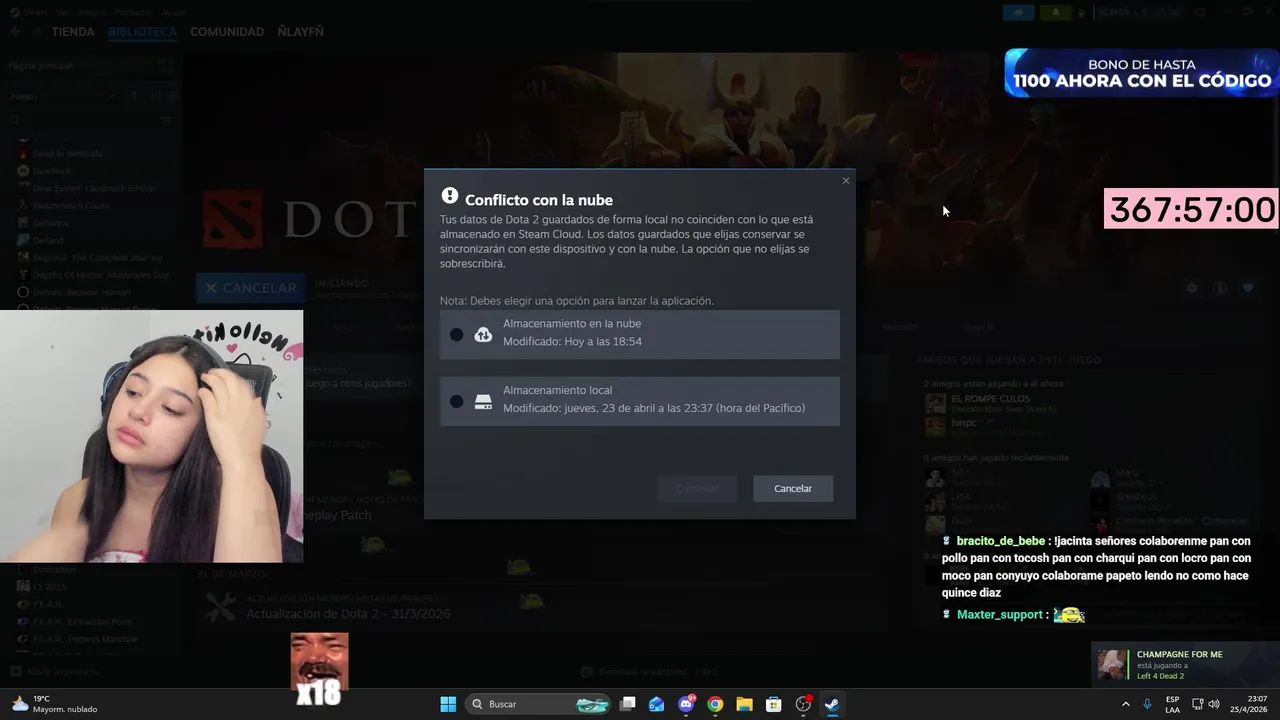The height and width of the screenshot is (720, 1280).
Task: Toggle the collections grid view icon
Action: click(166, 65)
